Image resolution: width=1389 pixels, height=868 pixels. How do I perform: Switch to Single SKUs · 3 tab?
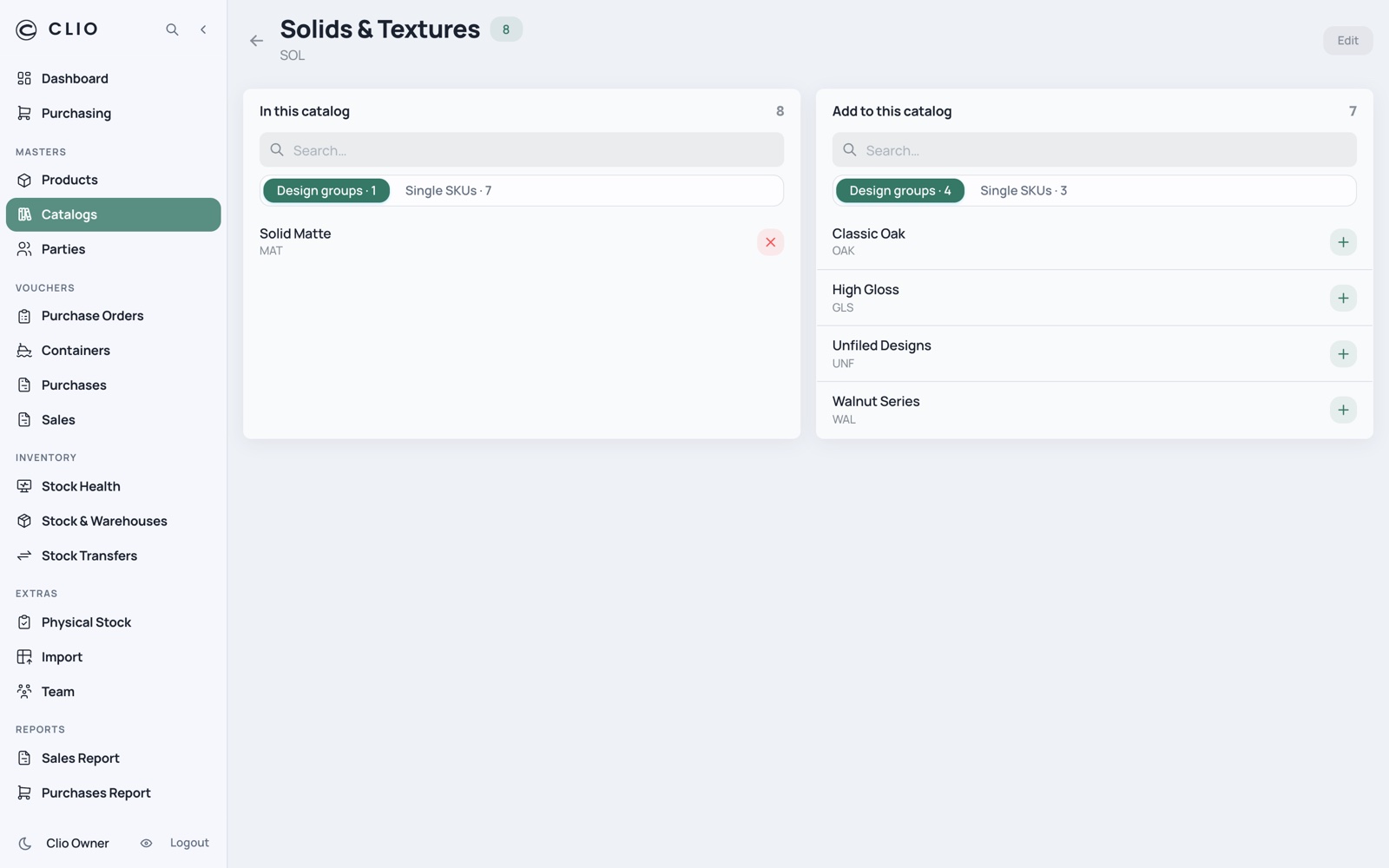tap(1024, 191)
